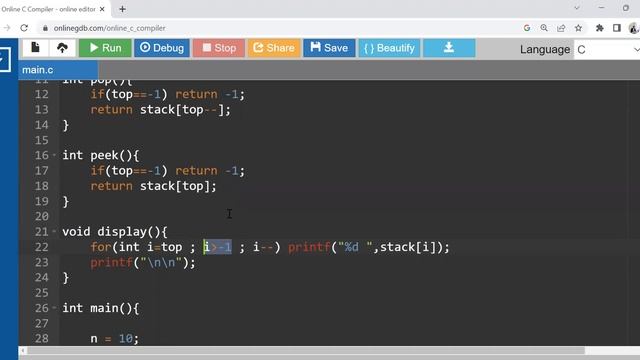This screenshot has width=640, height=360.
Task: Share the code
Action: coord(274,48)
